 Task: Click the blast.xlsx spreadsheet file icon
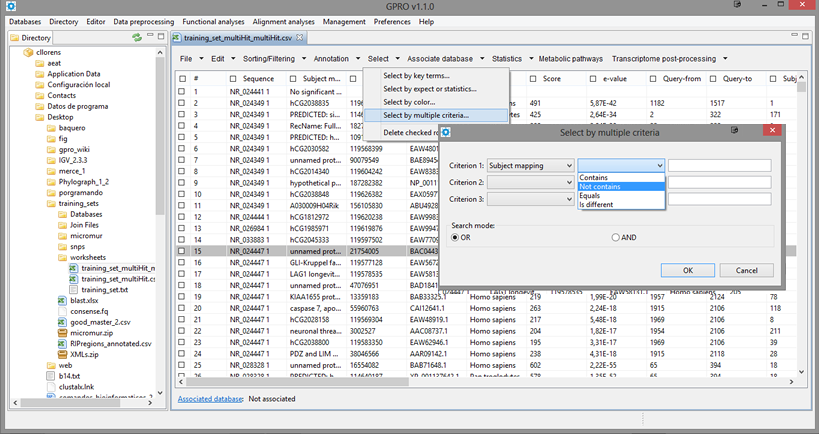[x=62, y=300]
